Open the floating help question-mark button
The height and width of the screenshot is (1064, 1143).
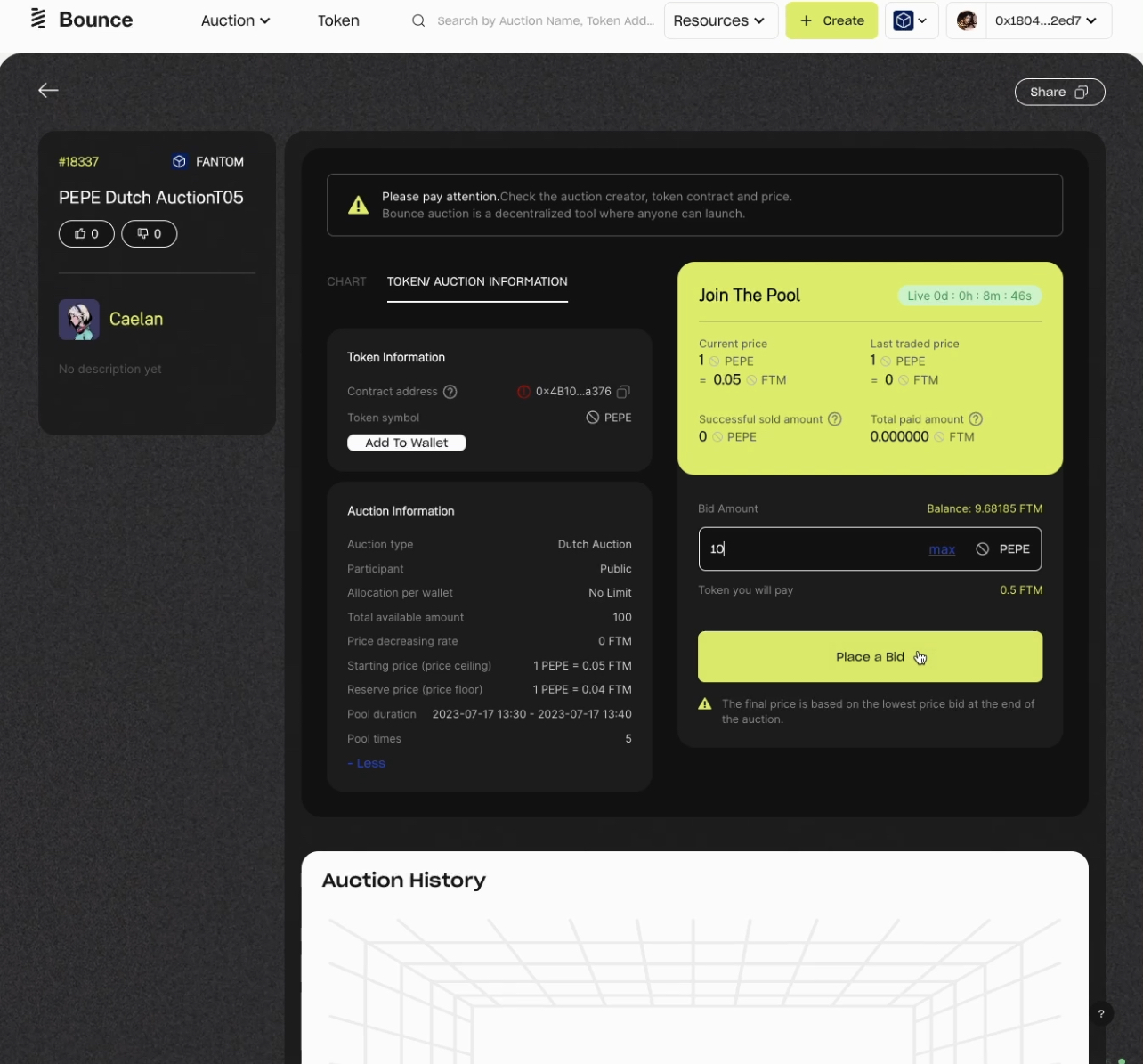[1101, 1013]
